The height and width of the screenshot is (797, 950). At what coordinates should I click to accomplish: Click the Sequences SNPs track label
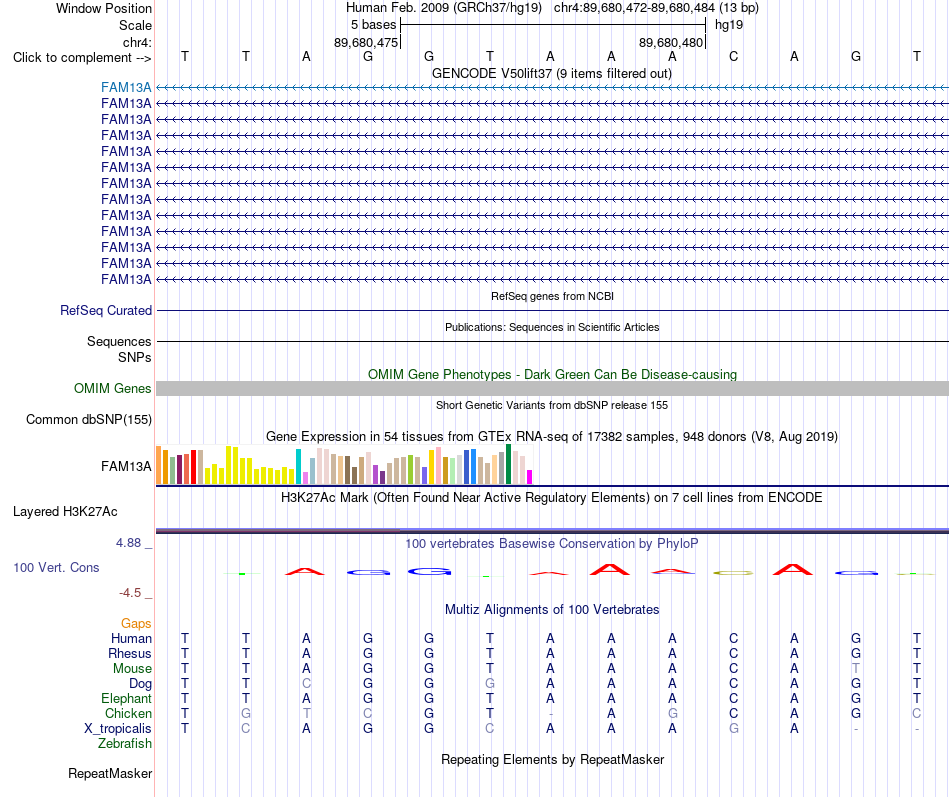[x=119, y=349]
